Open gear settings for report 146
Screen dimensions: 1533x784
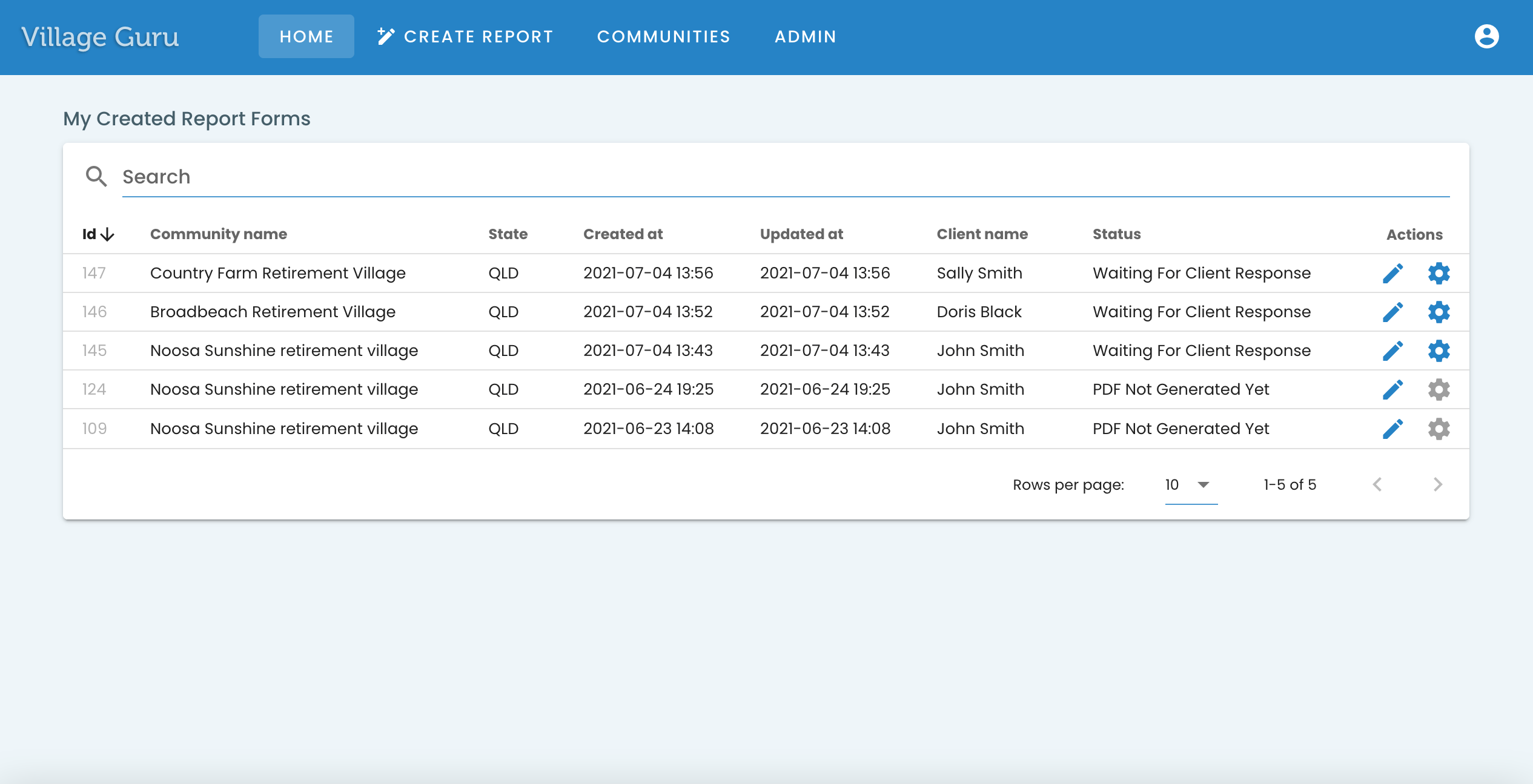click(x=1439, y=312)
